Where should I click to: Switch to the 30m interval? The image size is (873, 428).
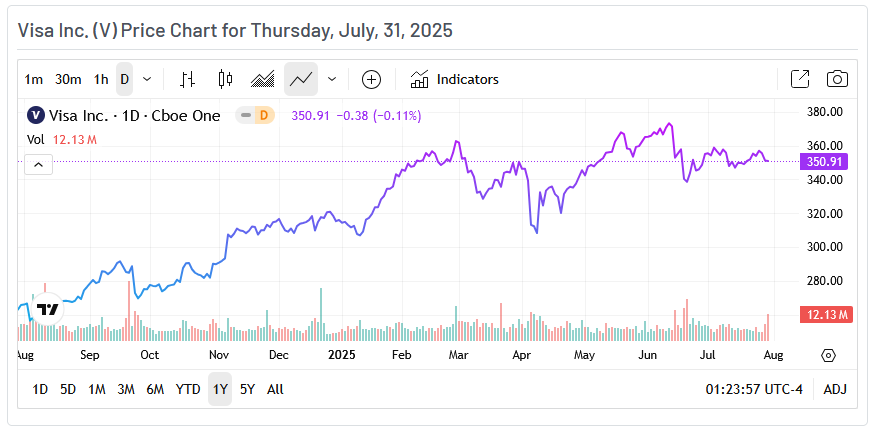68,79
